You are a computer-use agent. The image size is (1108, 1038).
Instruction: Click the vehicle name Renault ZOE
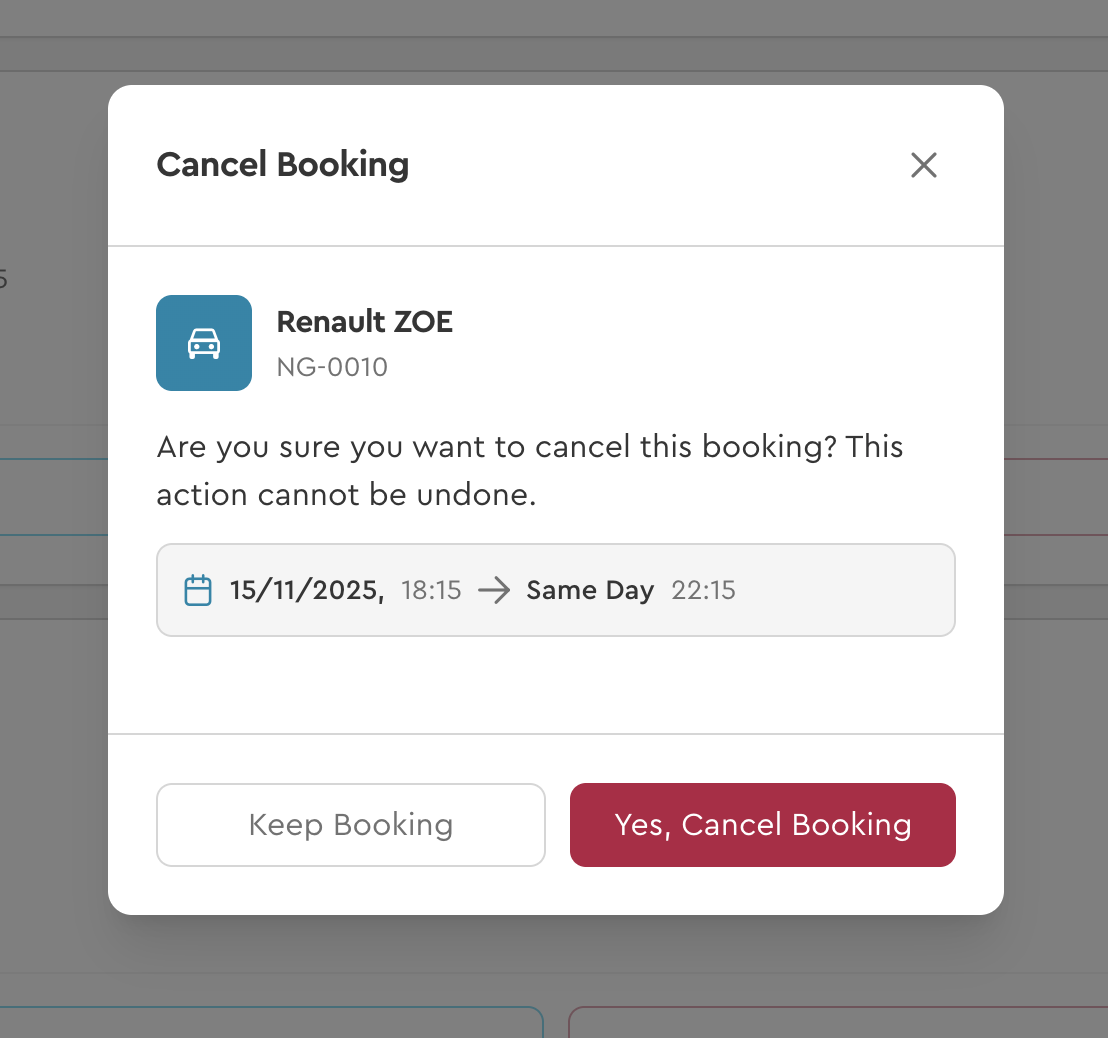pos(364,321)
